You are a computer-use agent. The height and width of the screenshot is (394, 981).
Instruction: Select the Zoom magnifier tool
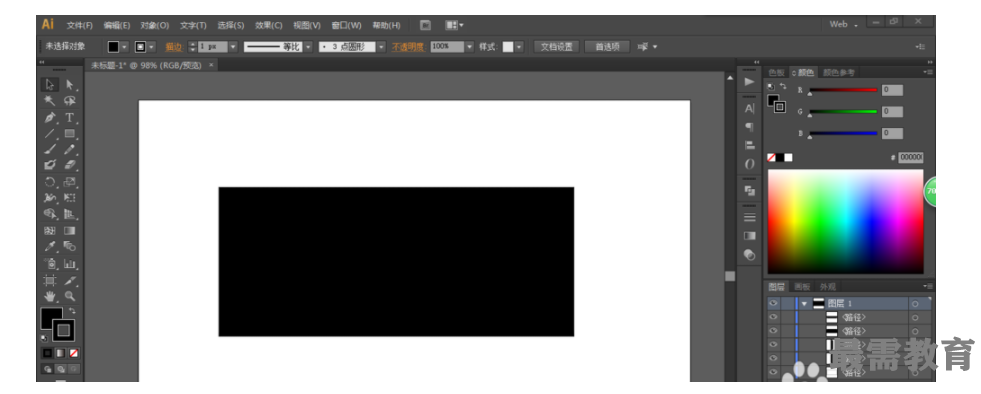click(x=70, y=296)
